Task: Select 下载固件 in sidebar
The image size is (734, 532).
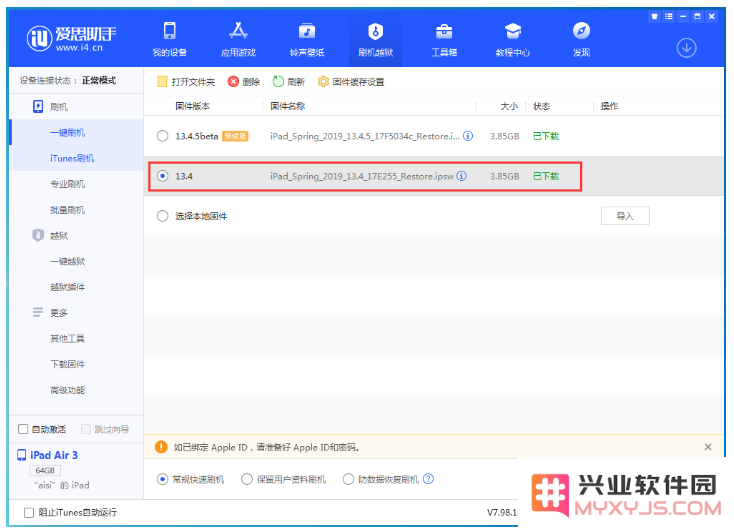Action: pos(67,364)
